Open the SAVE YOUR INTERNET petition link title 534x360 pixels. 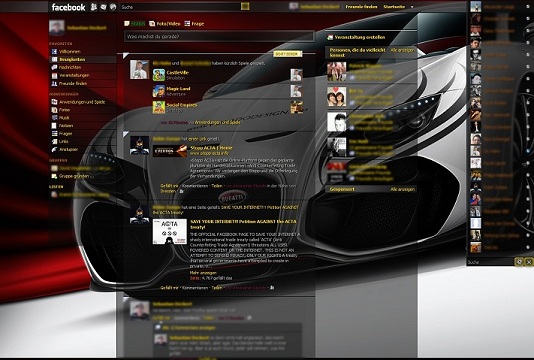[243, 224]
